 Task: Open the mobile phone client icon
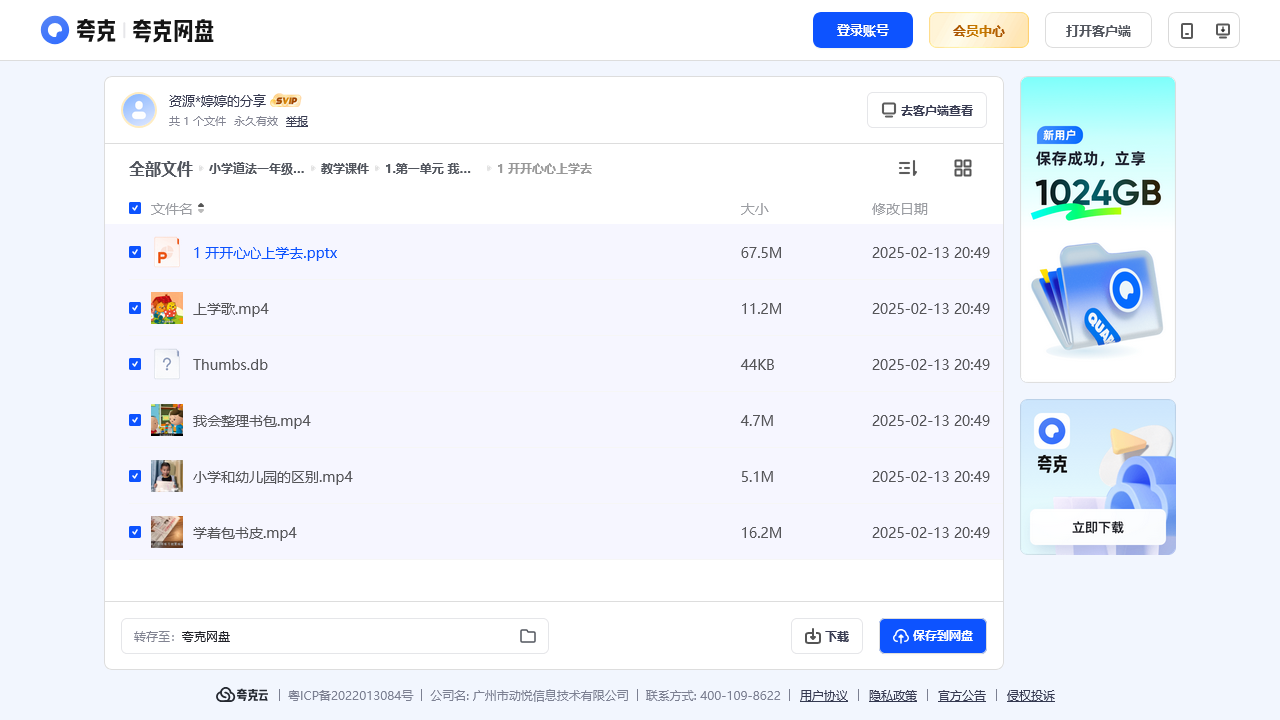(1187, 30)
